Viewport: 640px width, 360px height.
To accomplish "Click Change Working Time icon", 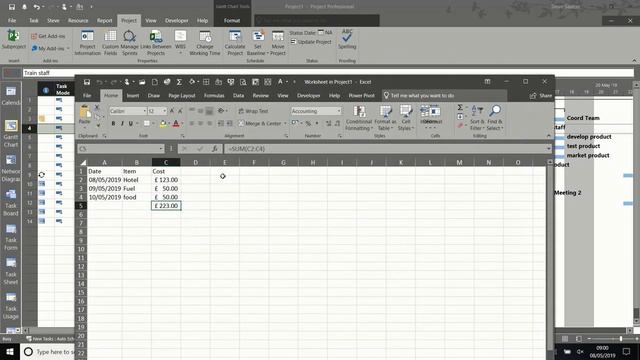I will tap(205, 42).
